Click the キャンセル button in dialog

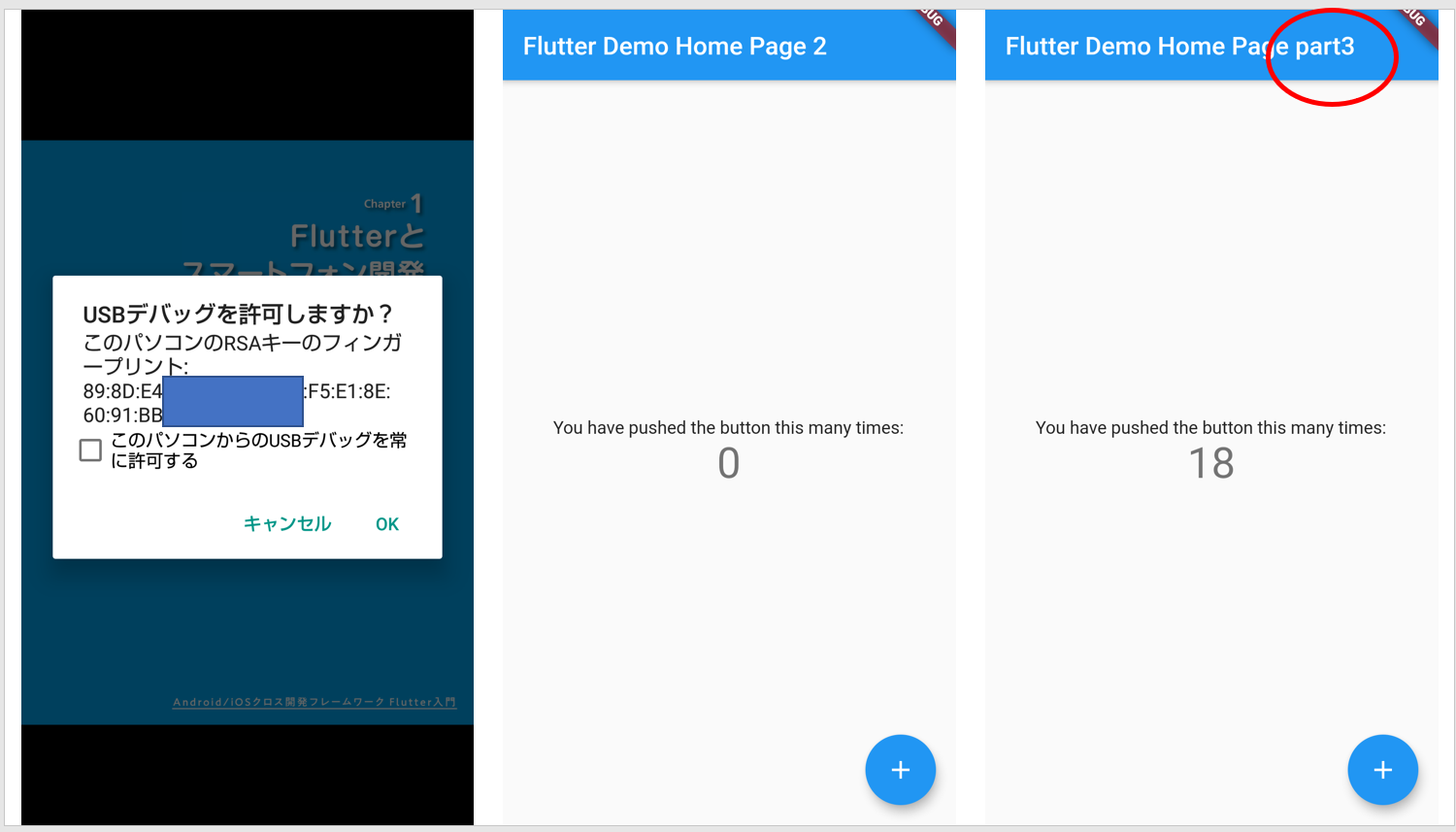tap(287, 524)
